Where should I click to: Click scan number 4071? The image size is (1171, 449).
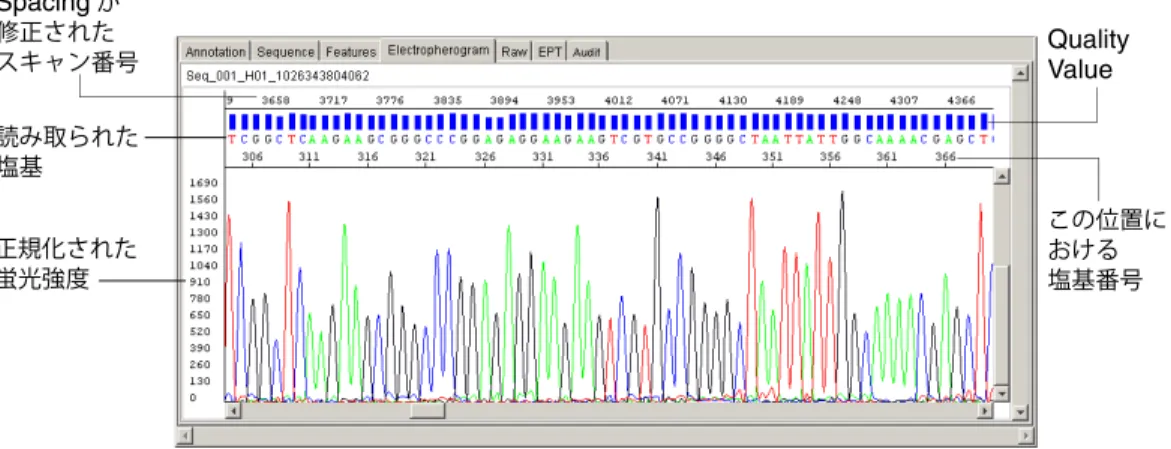click(x=677, y=99)
